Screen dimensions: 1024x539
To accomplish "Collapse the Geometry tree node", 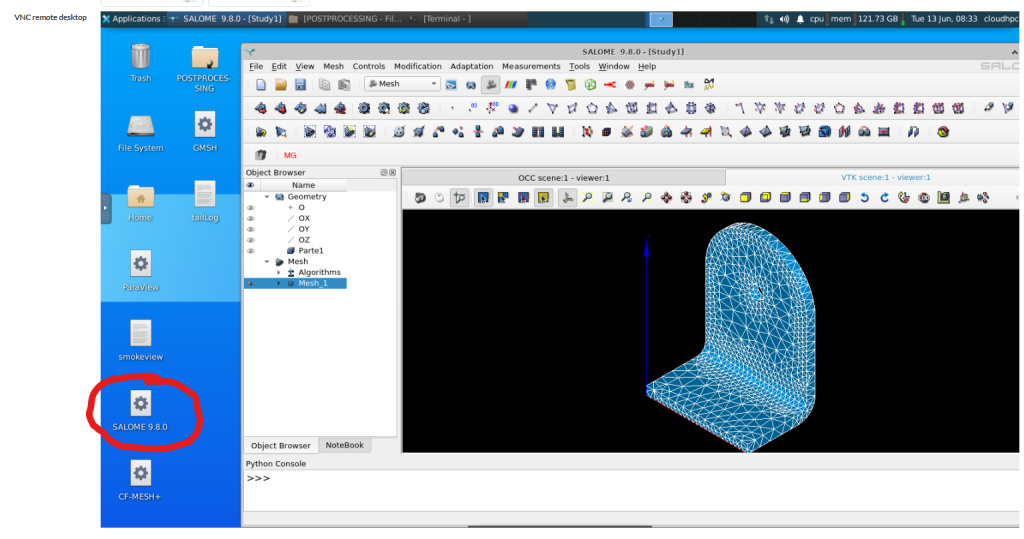I will click(x=267, y=197).
